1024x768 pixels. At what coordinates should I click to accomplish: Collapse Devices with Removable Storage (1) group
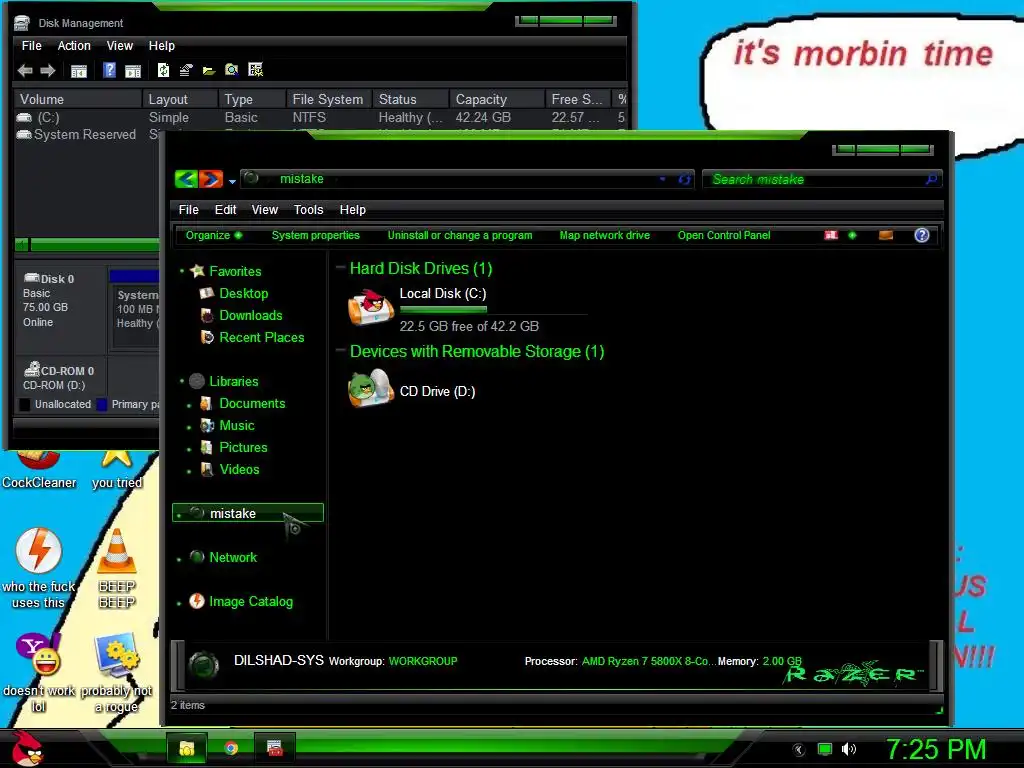coord(340,351)
